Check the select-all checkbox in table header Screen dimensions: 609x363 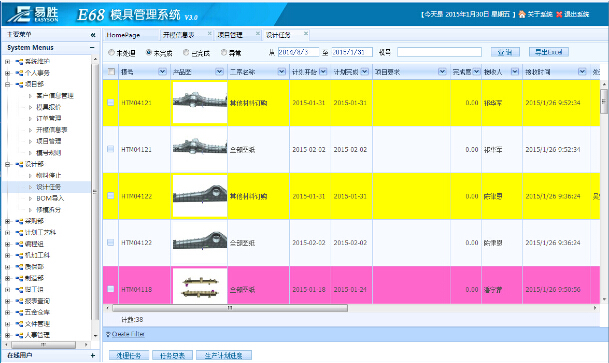pyautogui.click(x=111, y=71)
